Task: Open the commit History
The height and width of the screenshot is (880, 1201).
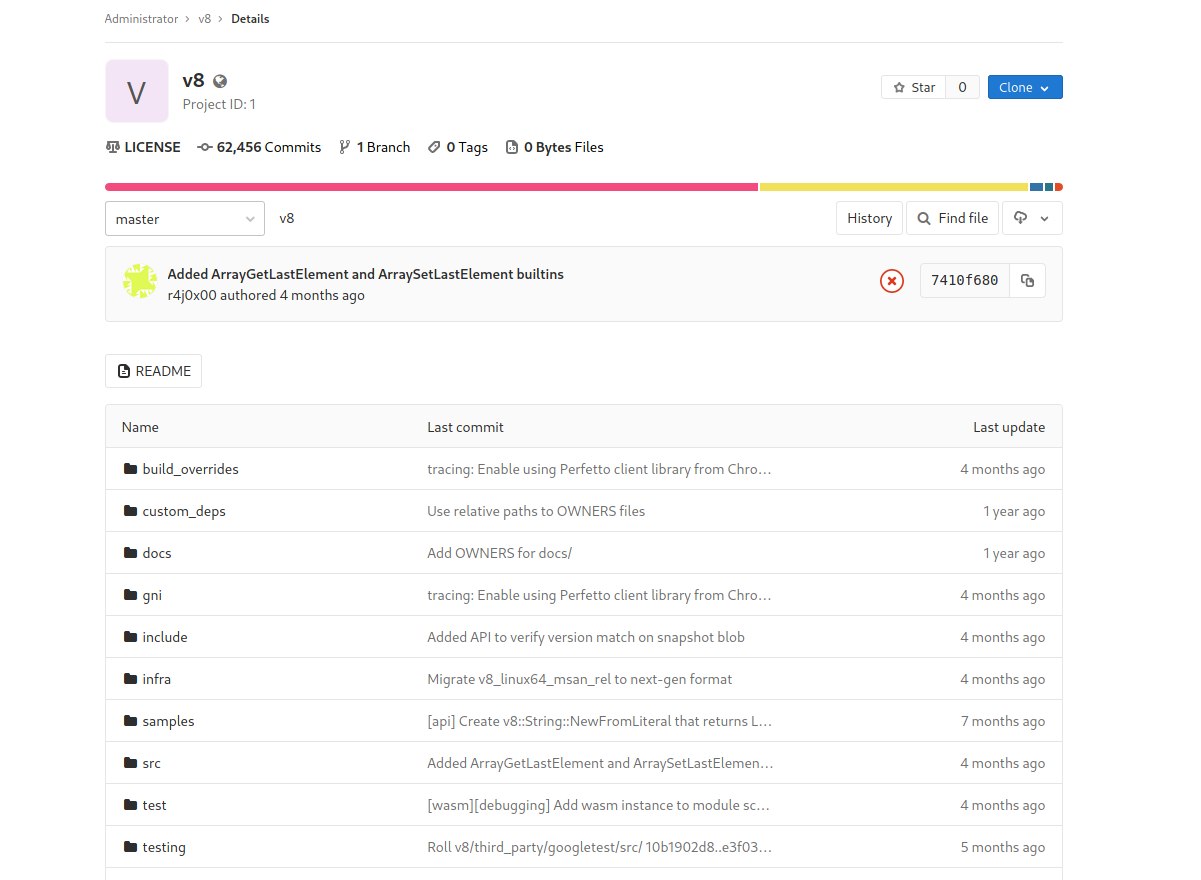Action: (x=869, y=218)
